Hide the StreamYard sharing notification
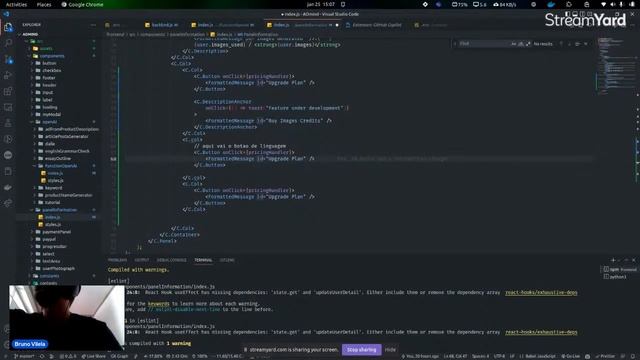 click(390, 350)
